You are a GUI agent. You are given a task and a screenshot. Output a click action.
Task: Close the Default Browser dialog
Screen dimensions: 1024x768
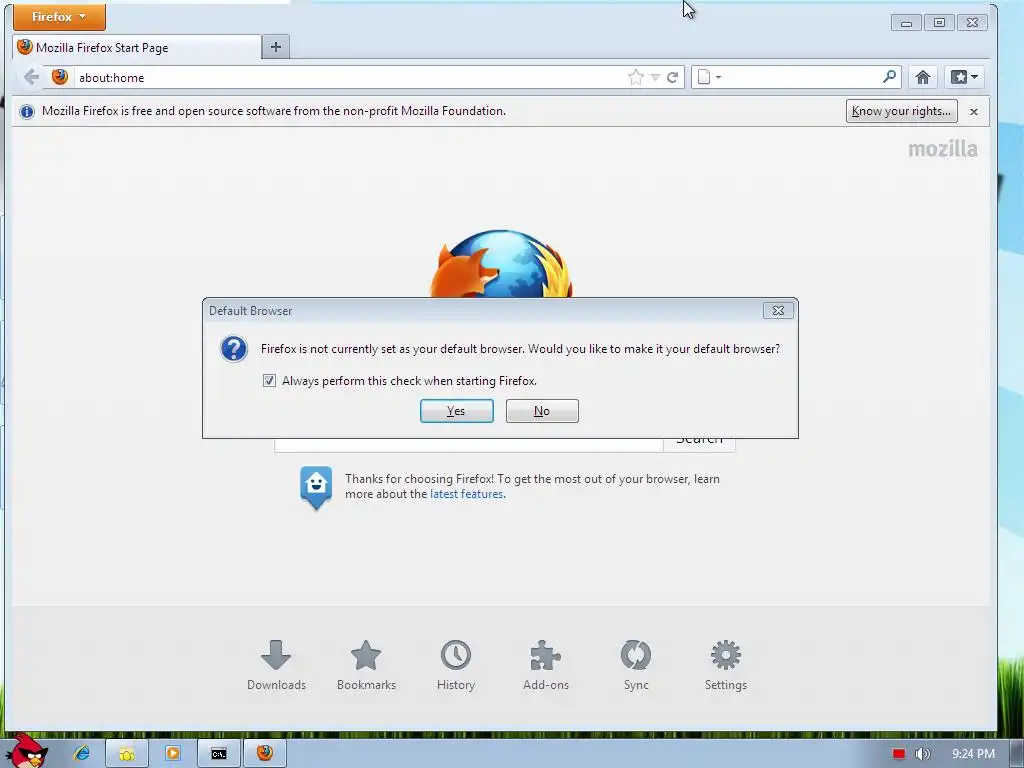click(778, 311)
